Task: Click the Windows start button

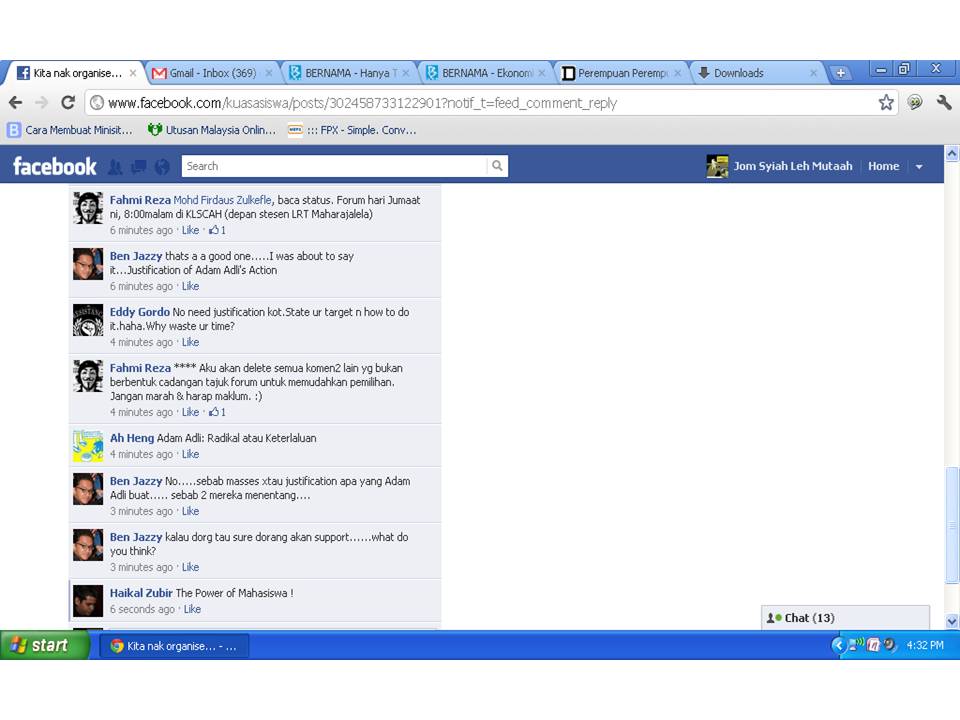Action: [45, 645]
